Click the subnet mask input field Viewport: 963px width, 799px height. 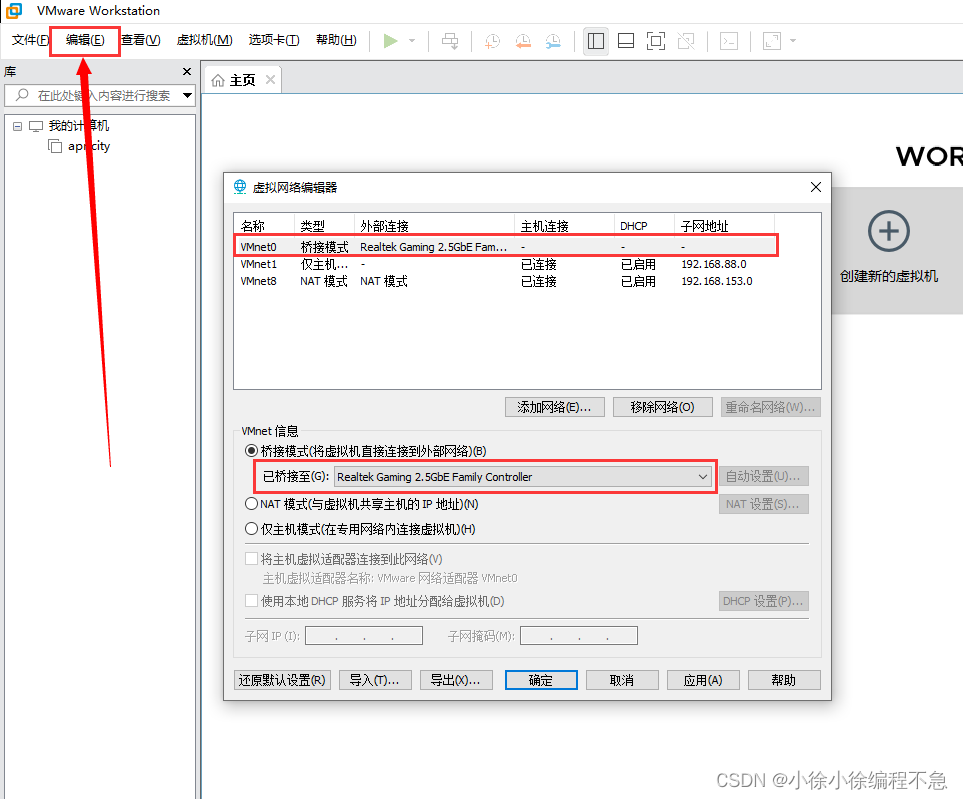(x=579, y=636)
